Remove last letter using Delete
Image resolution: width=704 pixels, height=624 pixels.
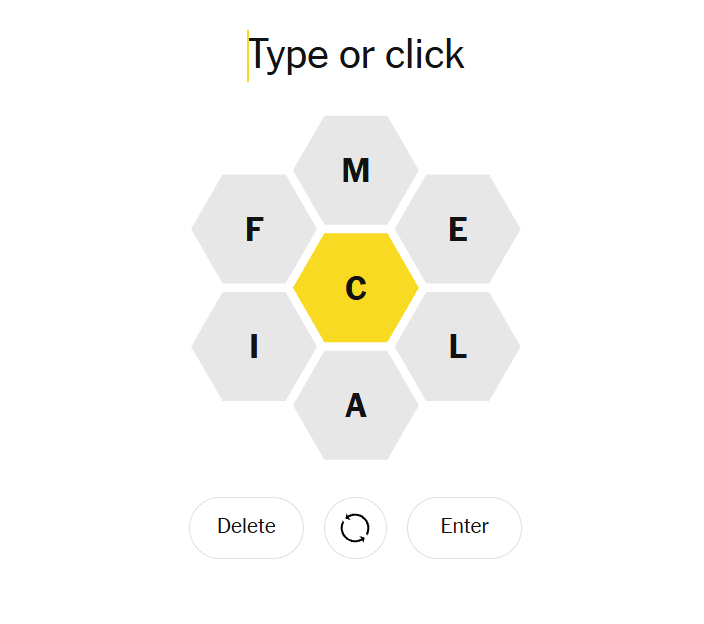(246, 527)
